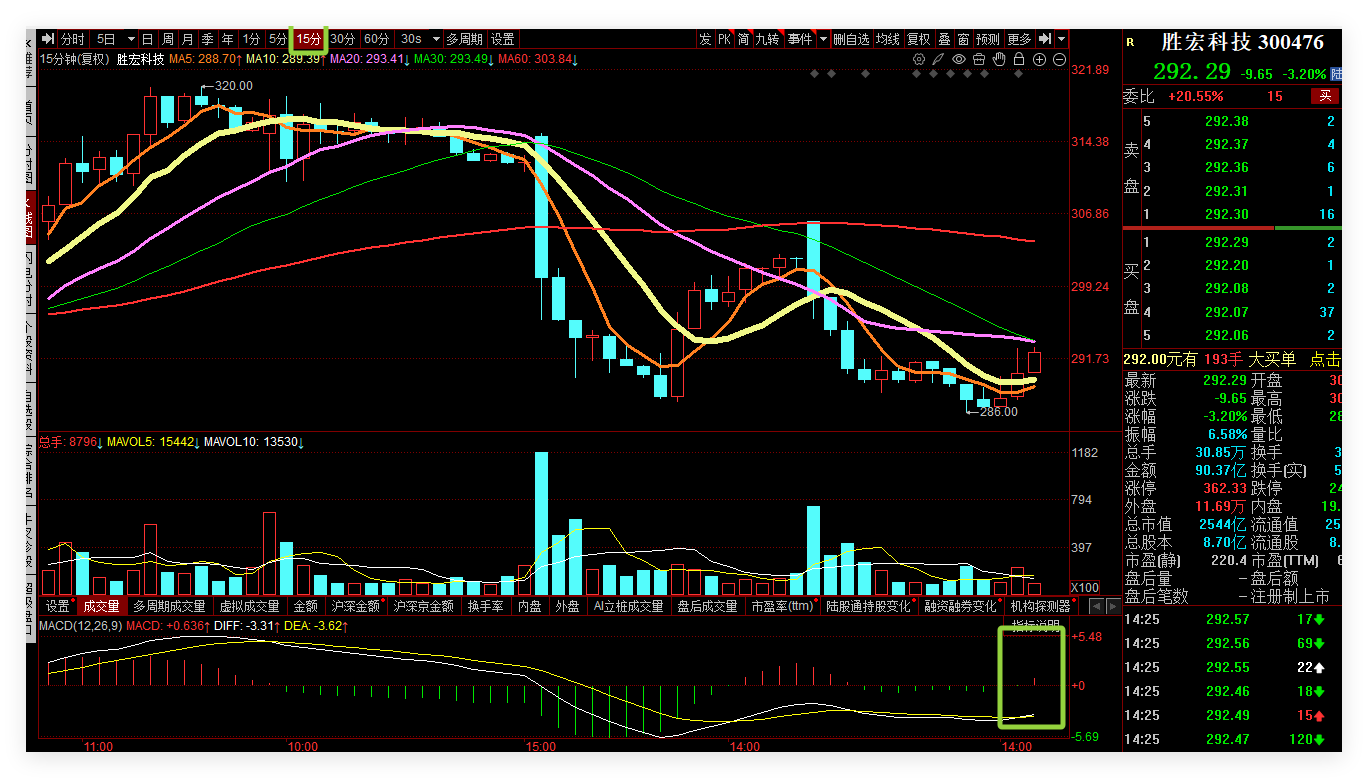Select the 沪深京金额 indicator tab
The height and width of the screenshot is (778, 1368).
pyautogui.click(x=423, y=606)
